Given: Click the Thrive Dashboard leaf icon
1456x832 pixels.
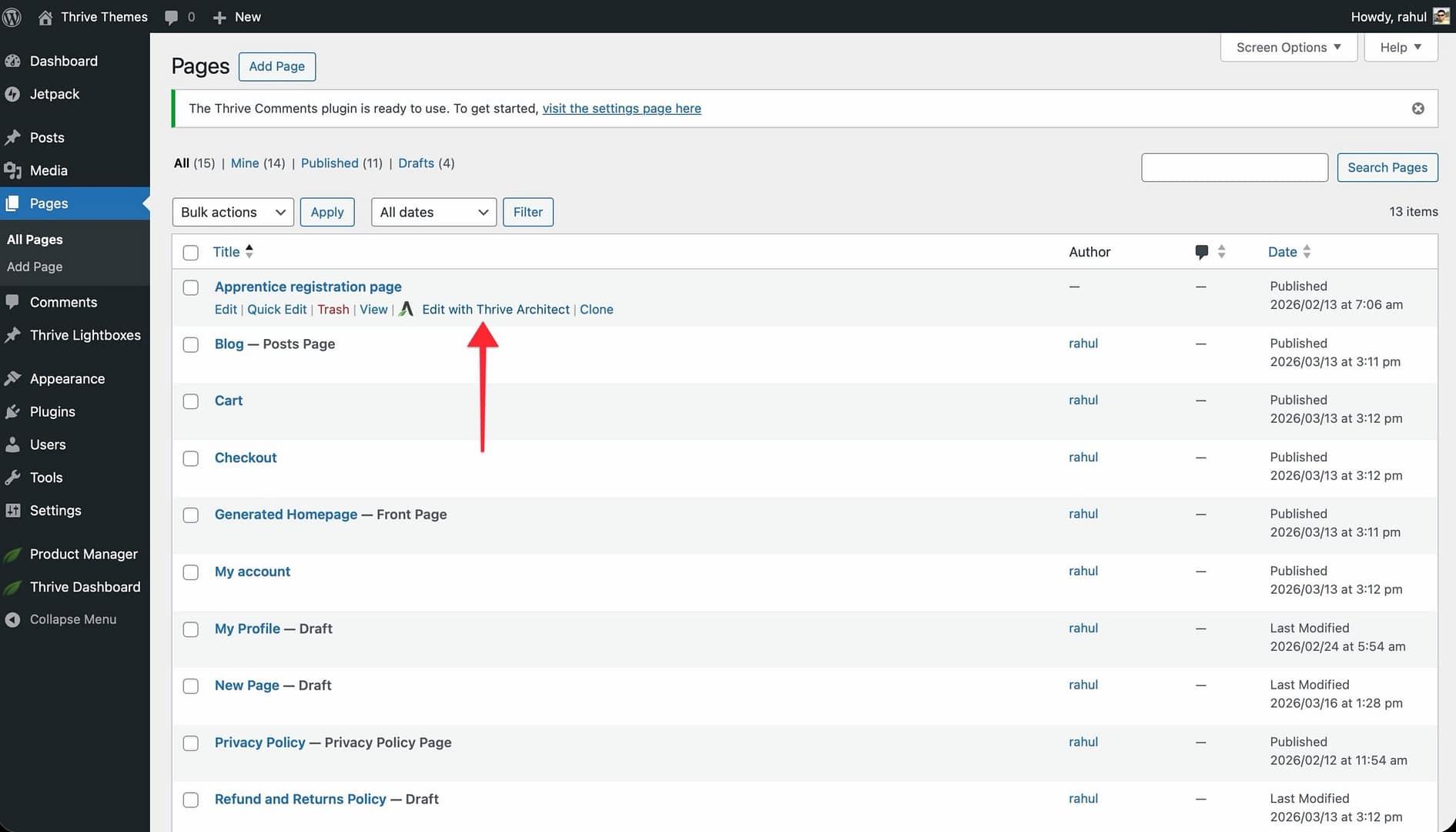Looking at the screenshot, I should (12, 587).
